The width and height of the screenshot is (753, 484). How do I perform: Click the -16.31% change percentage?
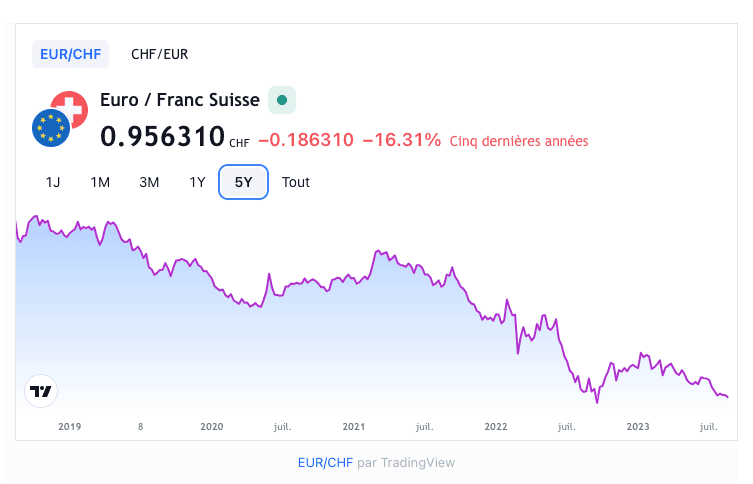[x=401, y=140]
